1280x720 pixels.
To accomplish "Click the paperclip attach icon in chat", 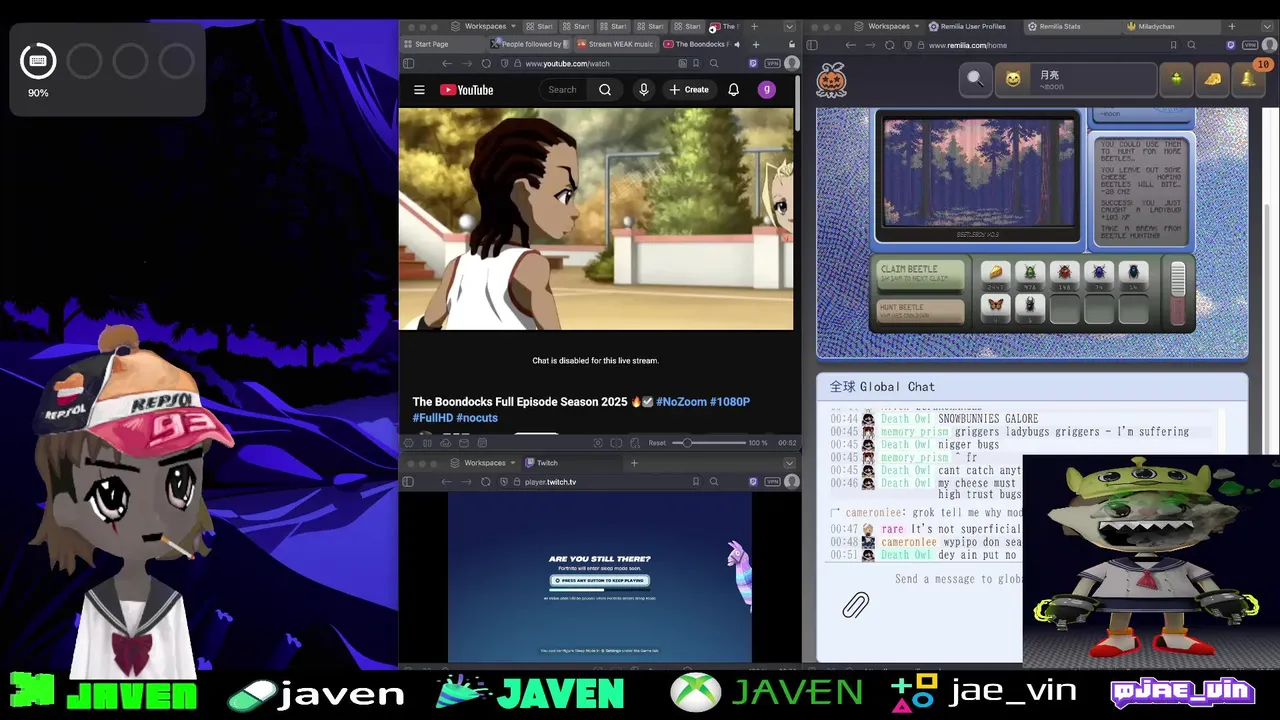I will click(855, 605).
